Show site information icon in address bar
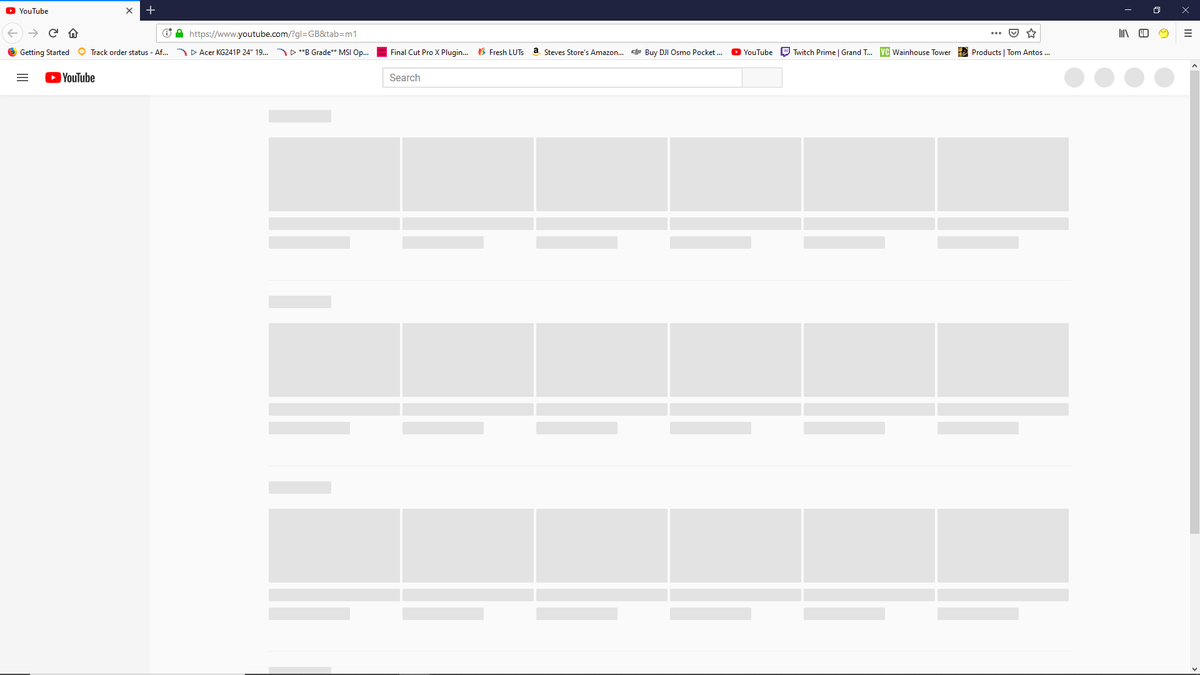 pyautogui.click(x=166, y=33)
